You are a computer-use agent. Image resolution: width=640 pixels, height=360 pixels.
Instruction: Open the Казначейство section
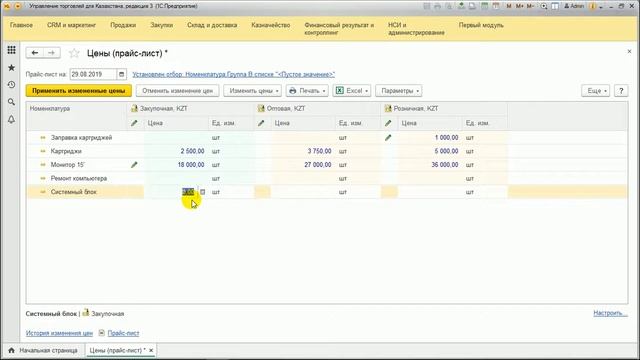coord(271,25)
